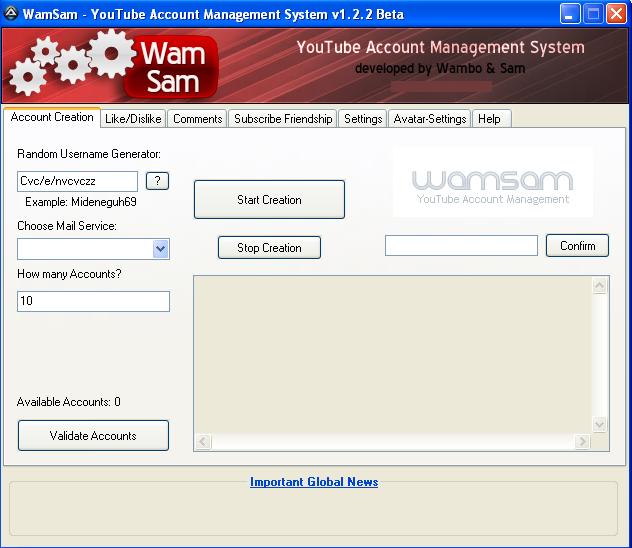Click the log scroll left arrow

(203, 442)
